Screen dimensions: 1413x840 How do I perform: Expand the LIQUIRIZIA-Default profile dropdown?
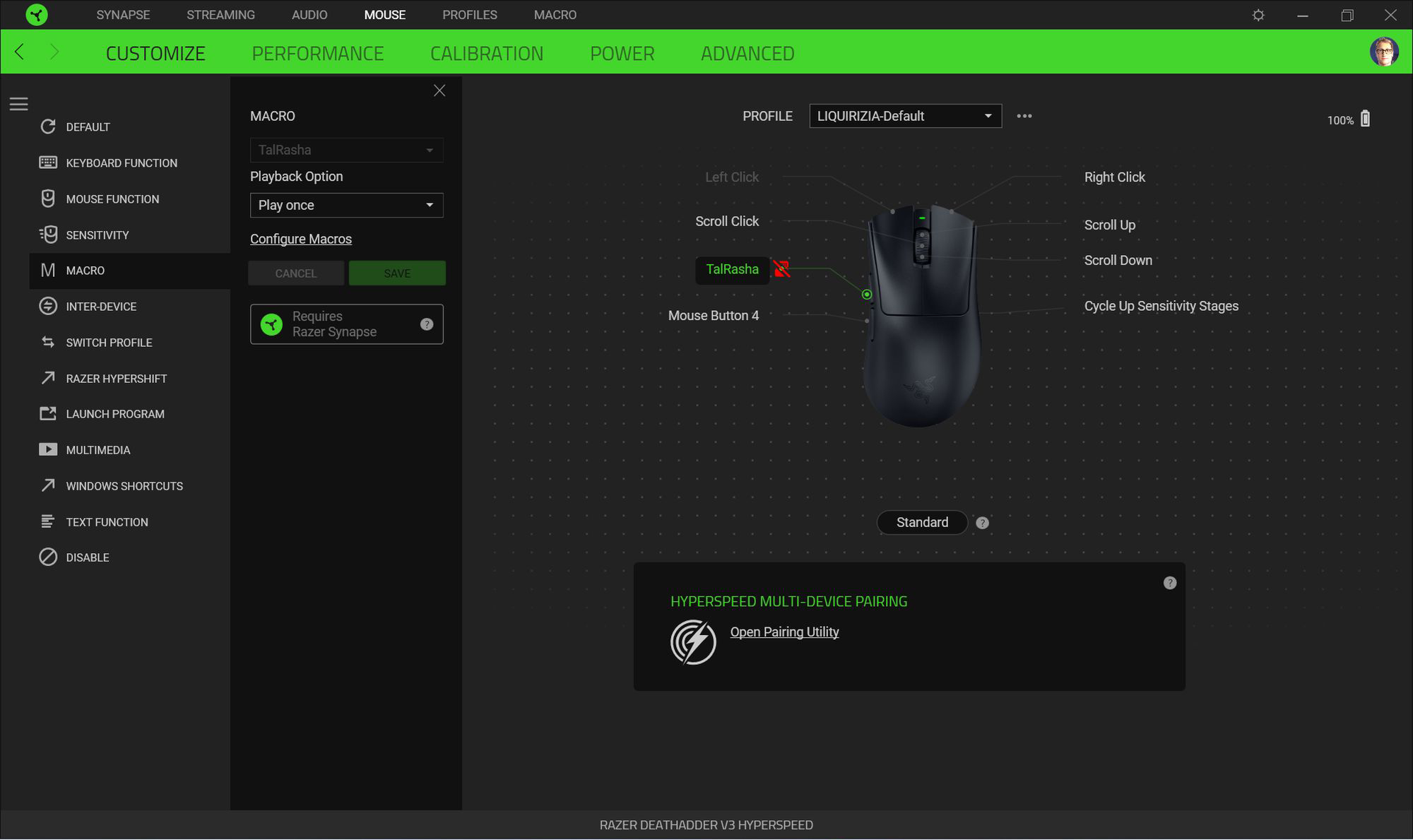tap(905, 116)
